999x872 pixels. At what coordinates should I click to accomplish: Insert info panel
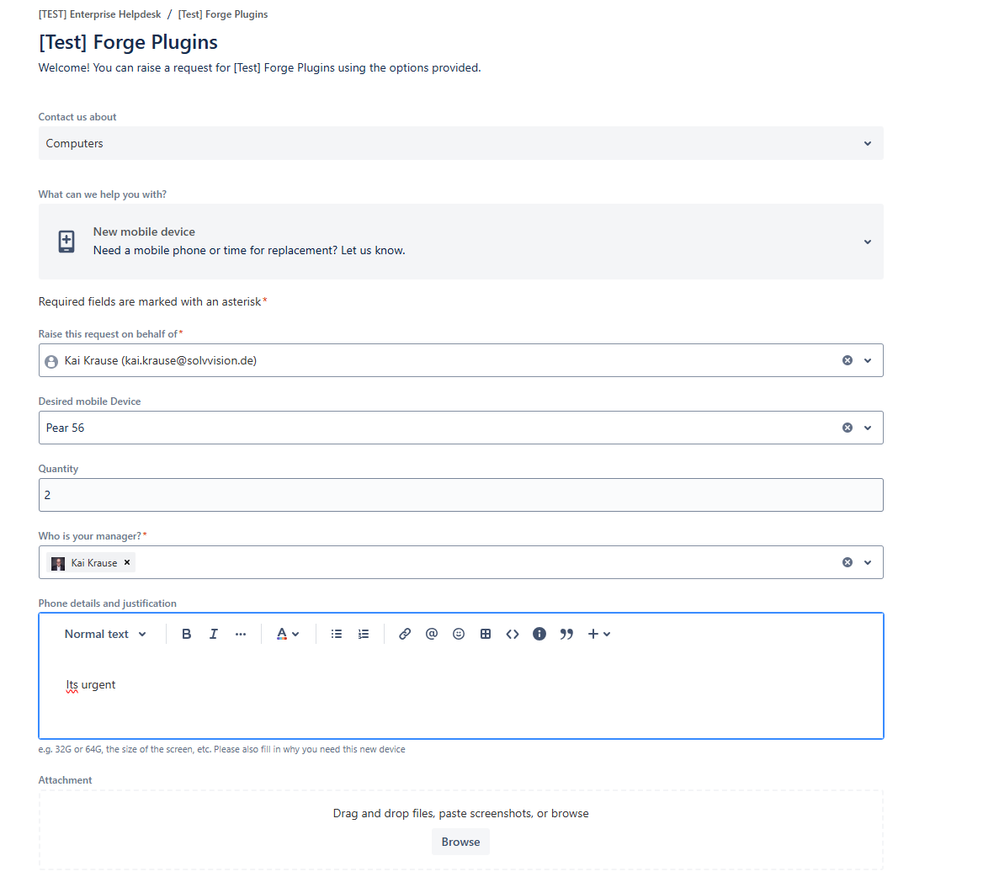[539, 634]
